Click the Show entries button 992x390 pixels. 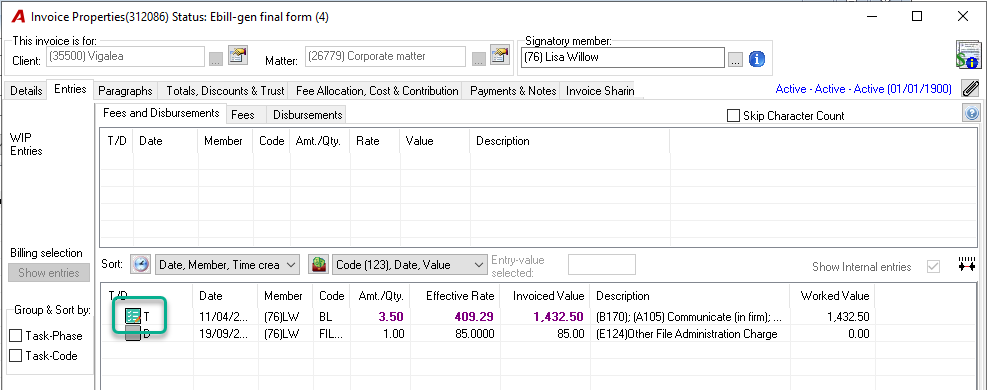[49, 273]
